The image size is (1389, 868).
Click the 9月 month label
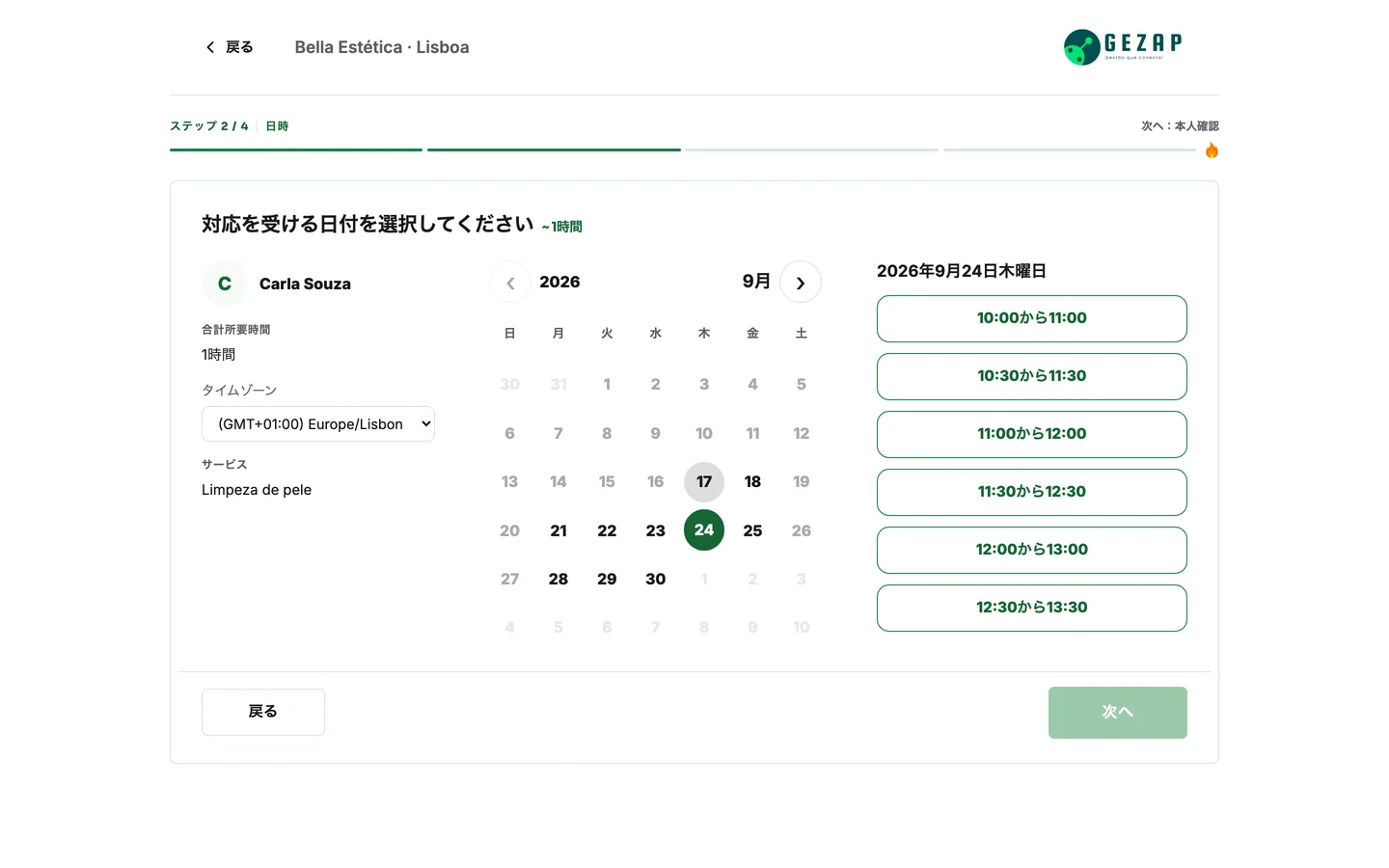(756, 282)
